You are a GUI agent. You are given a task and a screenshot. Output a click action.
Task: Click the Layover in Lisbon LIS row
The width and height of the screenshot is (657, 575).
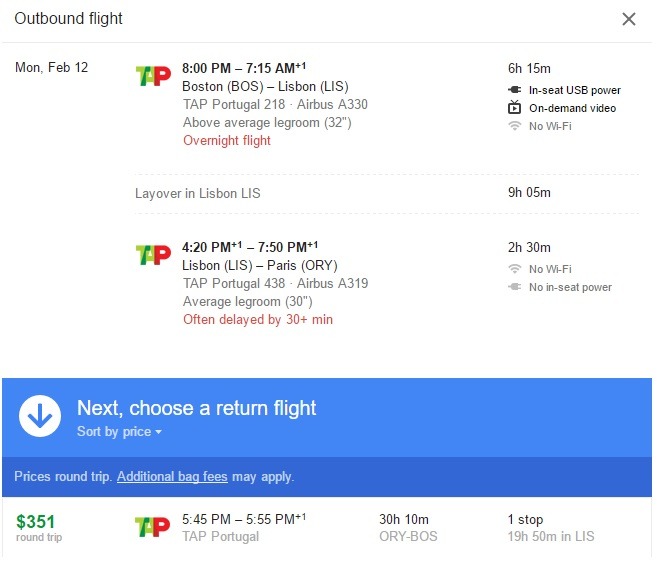pyautogui.click(x=387, y=193)
